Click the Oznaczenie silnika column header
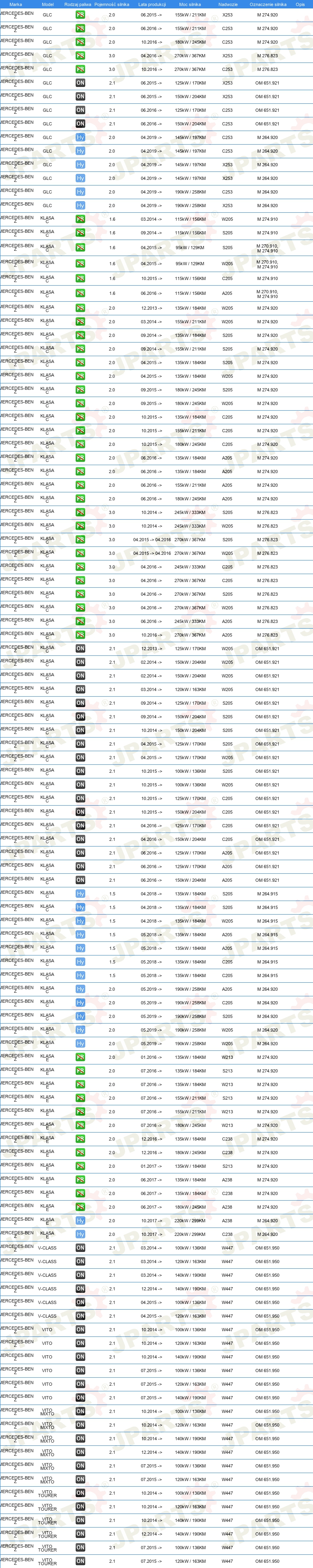The width and height of the screenshot is (313, 1568). click(267, 4)
